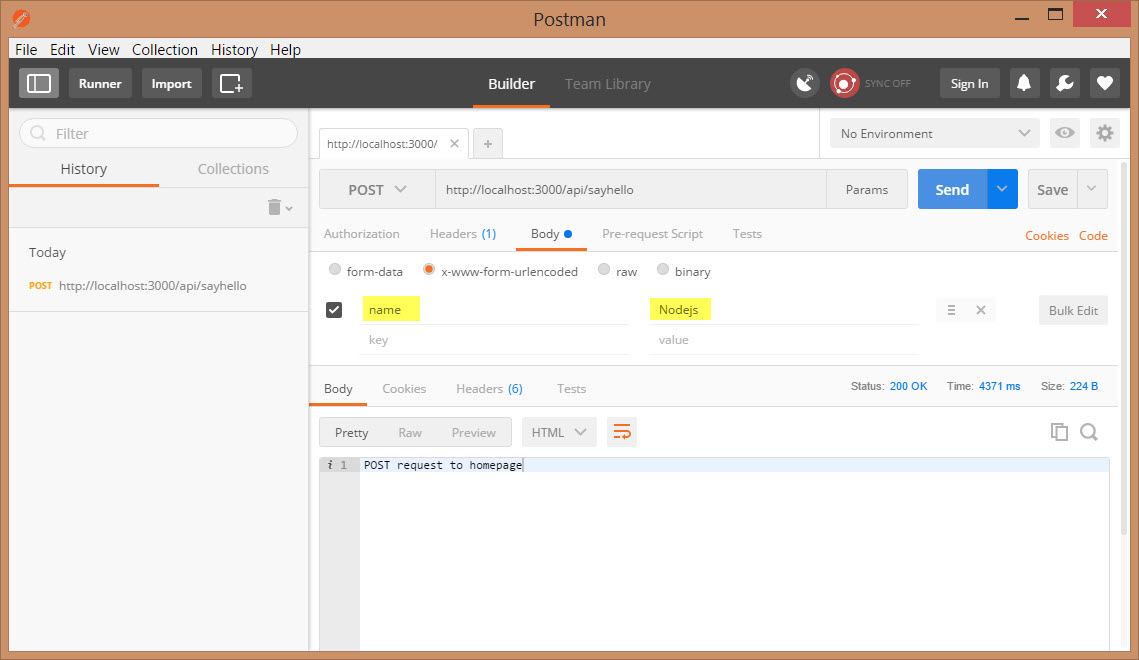Open the View menu
Screen dimensions: 1139x660
pos(104,49)
